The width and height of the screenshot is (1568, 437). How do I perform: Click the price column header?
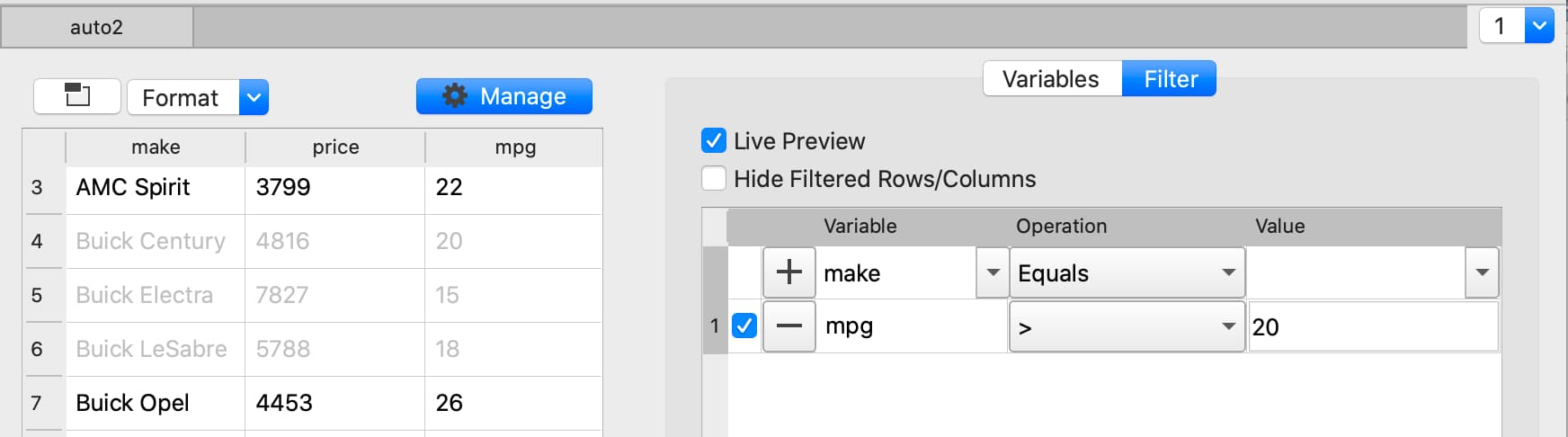(335, 147)
